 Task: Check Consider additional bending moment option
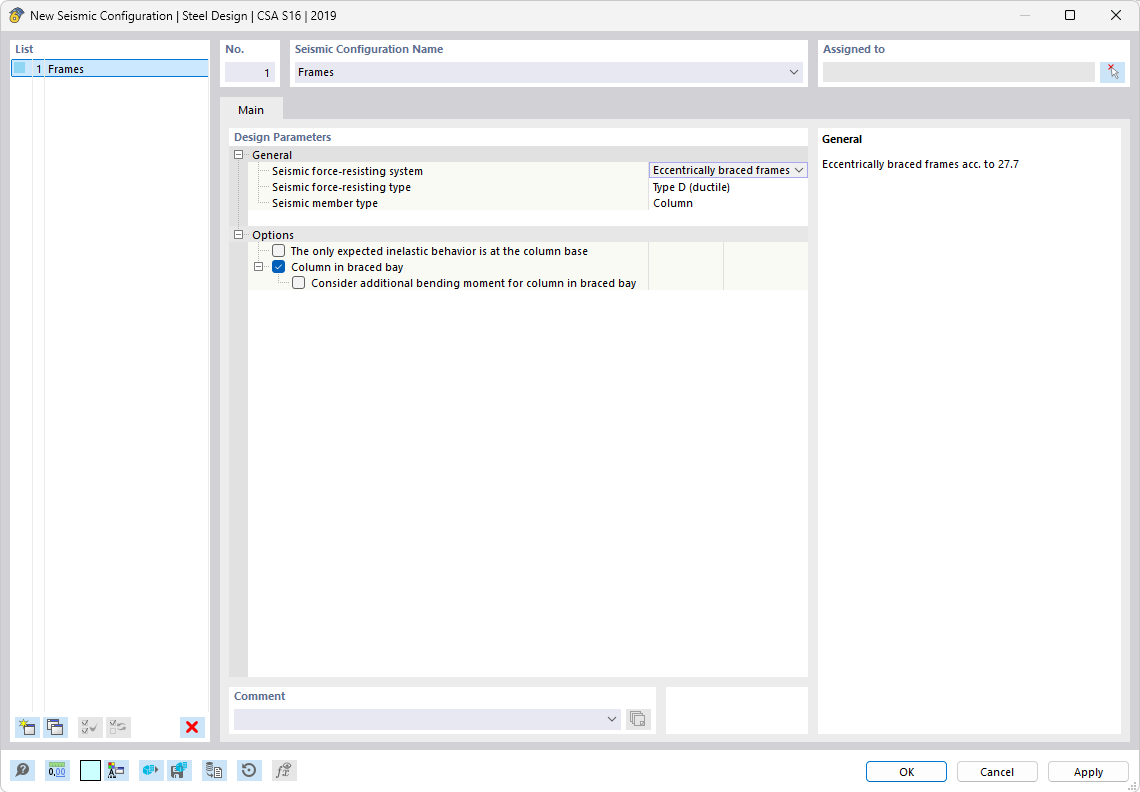[298, 282]
